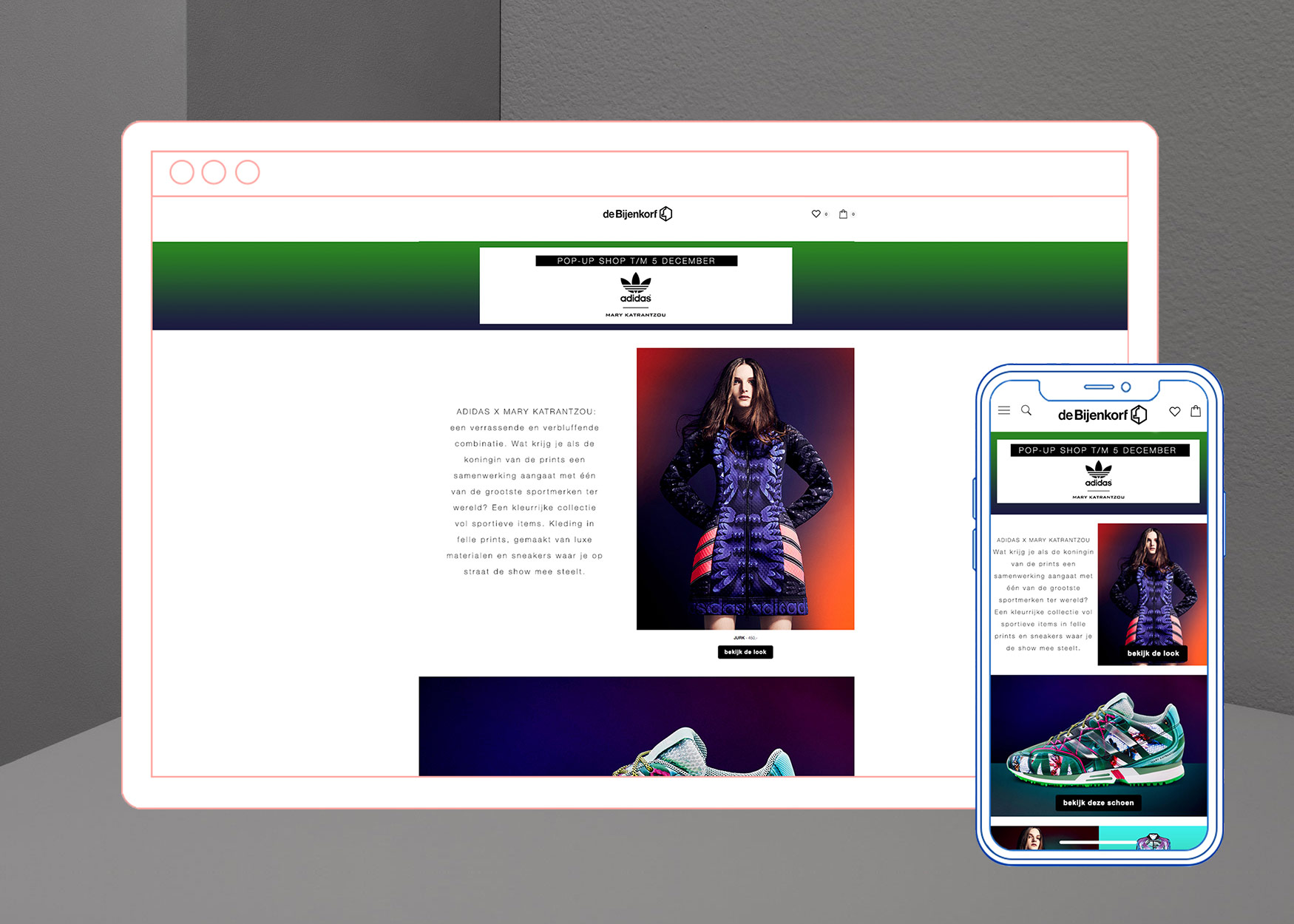Screen dimensions: 1294x924
Task: Tap the adidas pop-up banner on the phone
Action: [x=1098, y=472]
